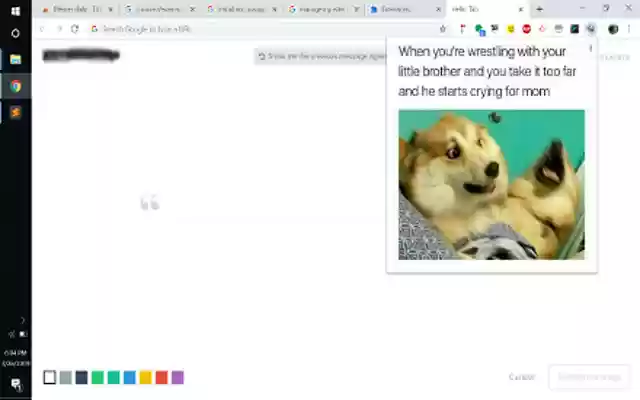The width and height of the screenshot is (640, 400).
Task: Click the taskbar clock and date
Action: (x=16, y=358)
